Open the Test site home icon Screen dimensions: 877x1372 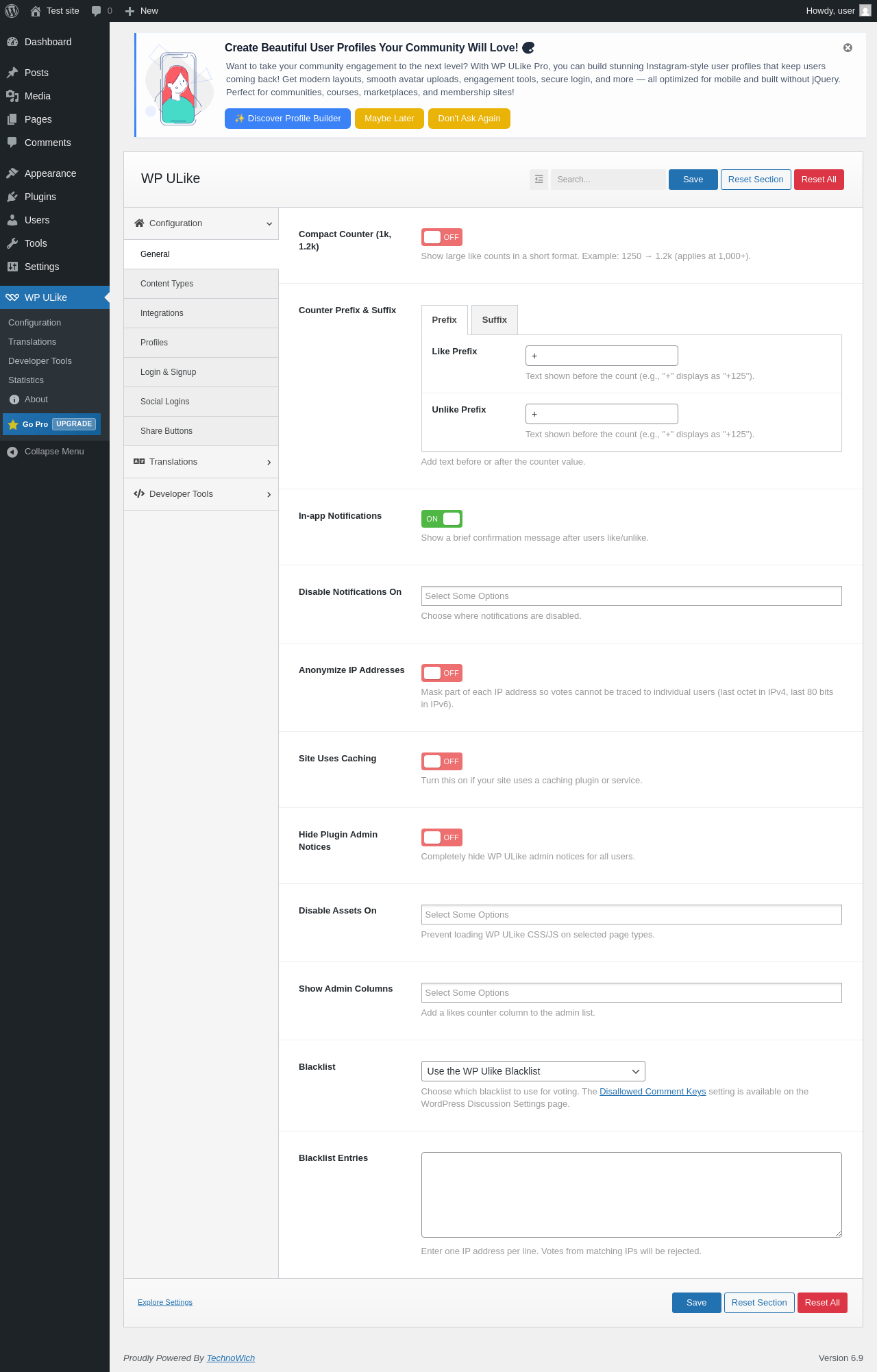coord(36,11)
